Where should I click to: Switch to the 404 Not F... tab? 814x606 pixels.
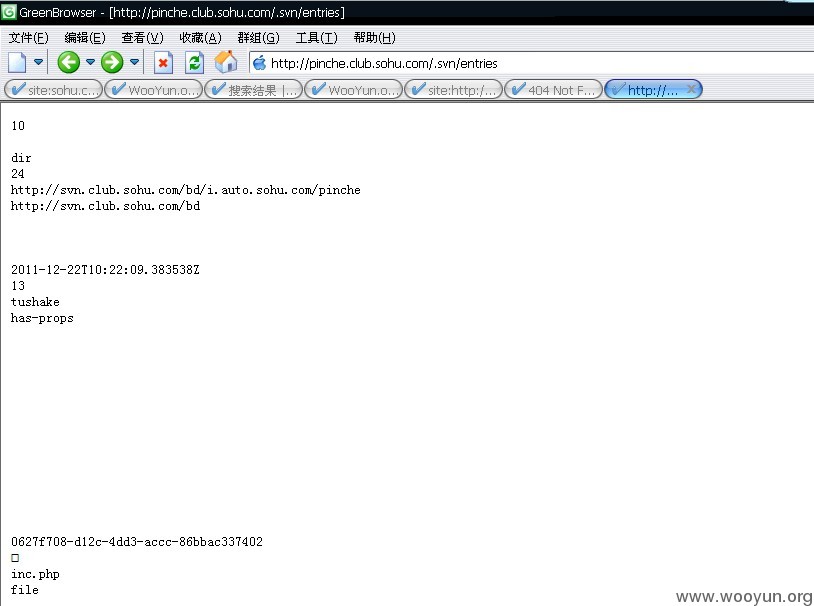click(x=553, y=90)
